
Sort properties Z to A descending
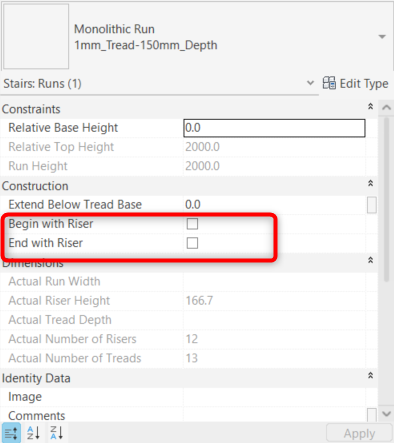(56, 433)
